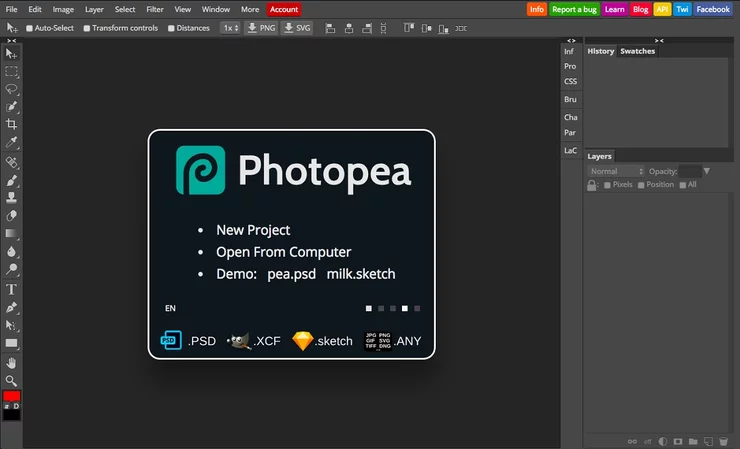740x449 pixels.
Task: Click New Project link
Action: [x=253, y=230]
